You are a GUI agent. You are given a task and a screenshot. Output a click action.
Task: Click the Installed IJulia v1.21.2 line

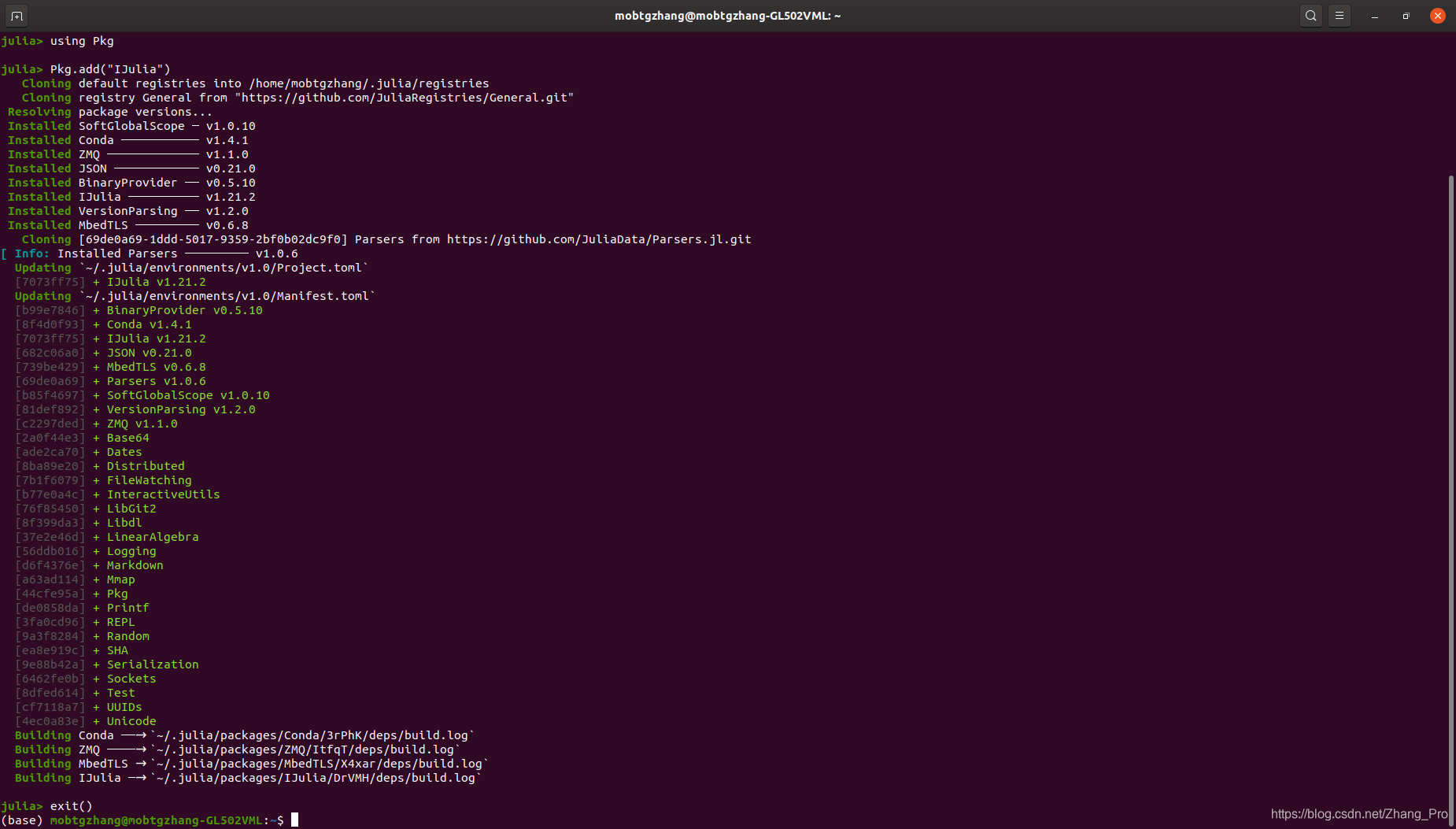coord(131,197)
